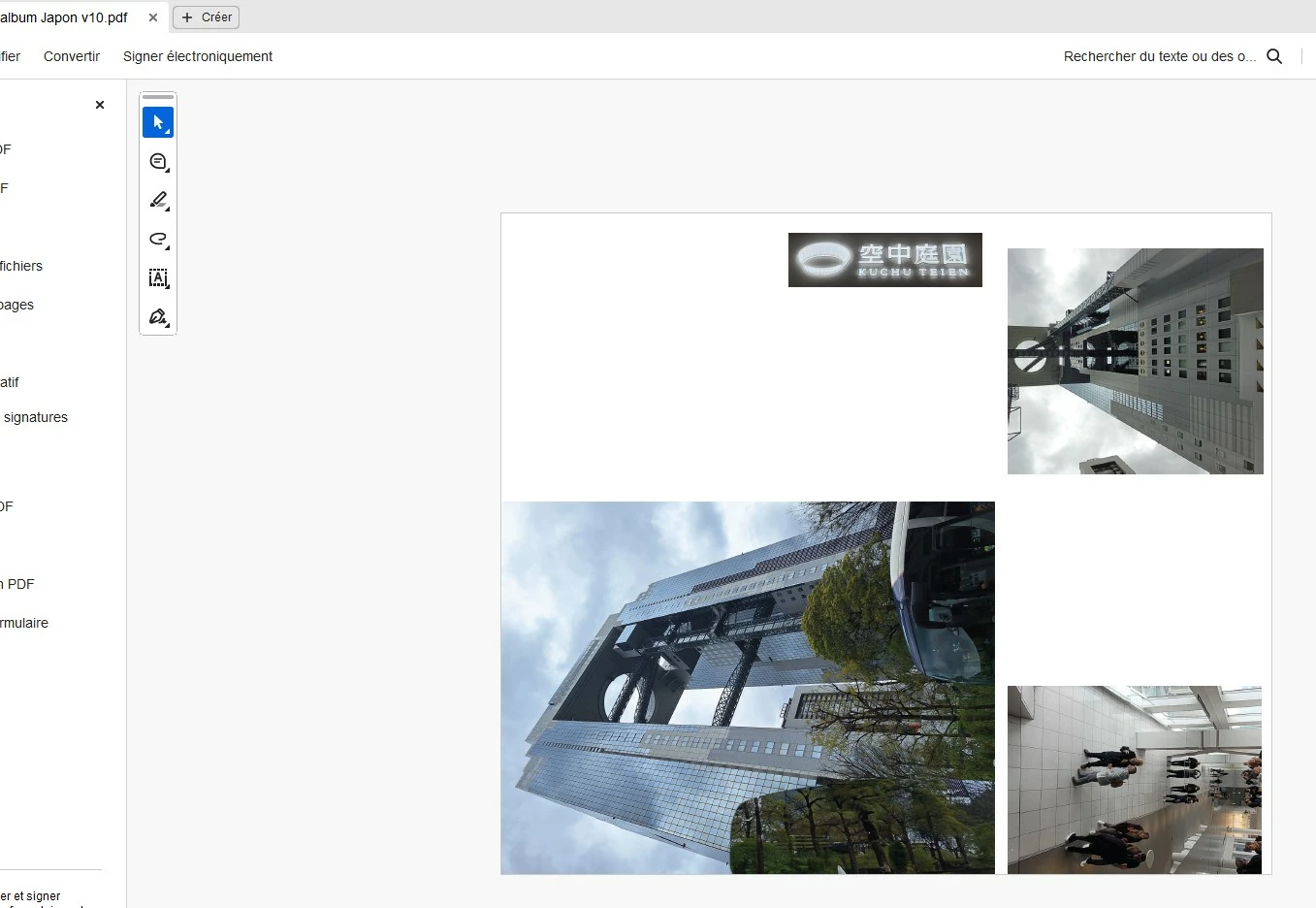Click the search magnifier icon

coord(1274,56)
